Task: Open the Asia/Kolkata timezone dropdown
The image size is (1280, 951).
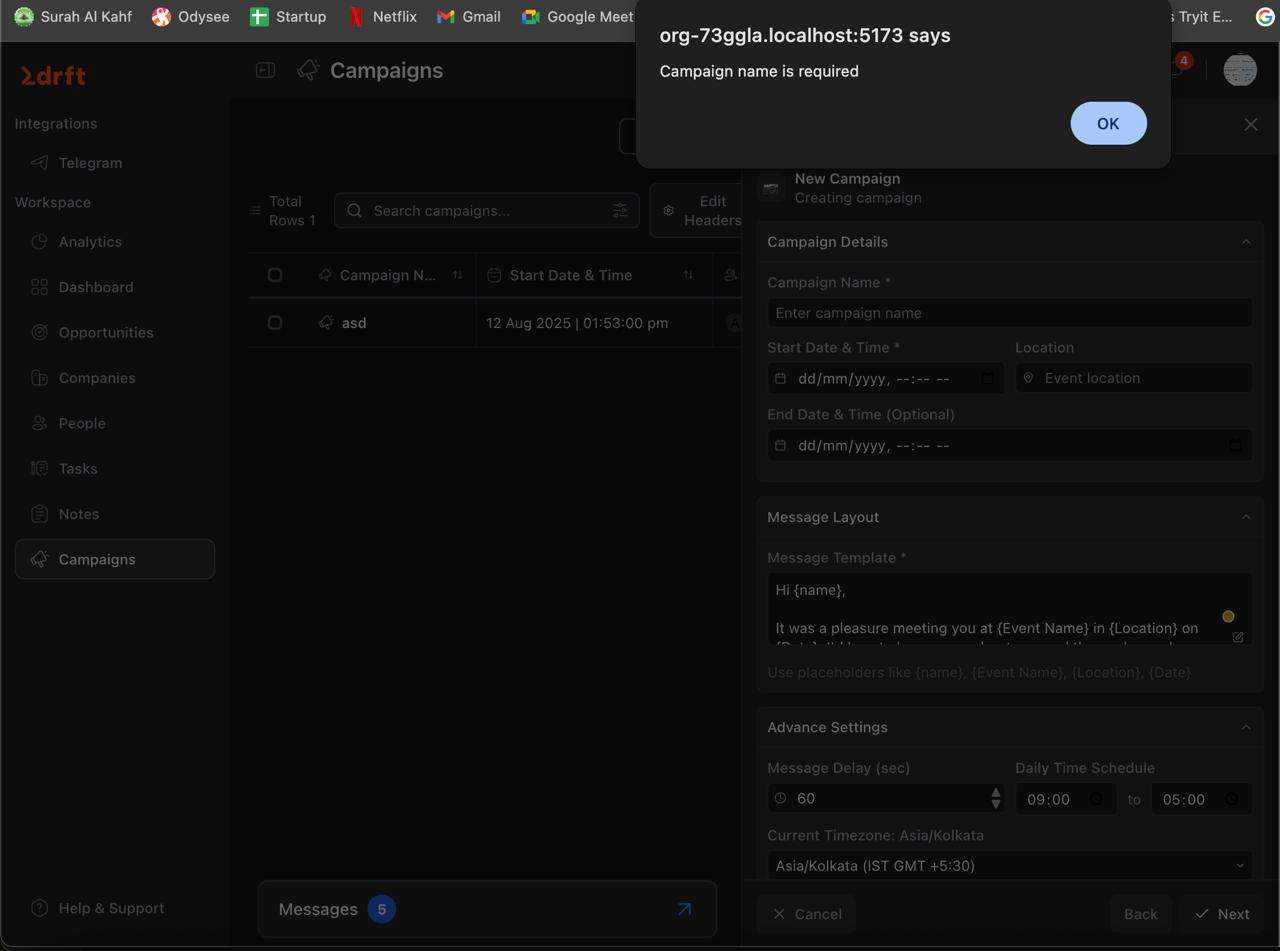Action: [1009, 865]
